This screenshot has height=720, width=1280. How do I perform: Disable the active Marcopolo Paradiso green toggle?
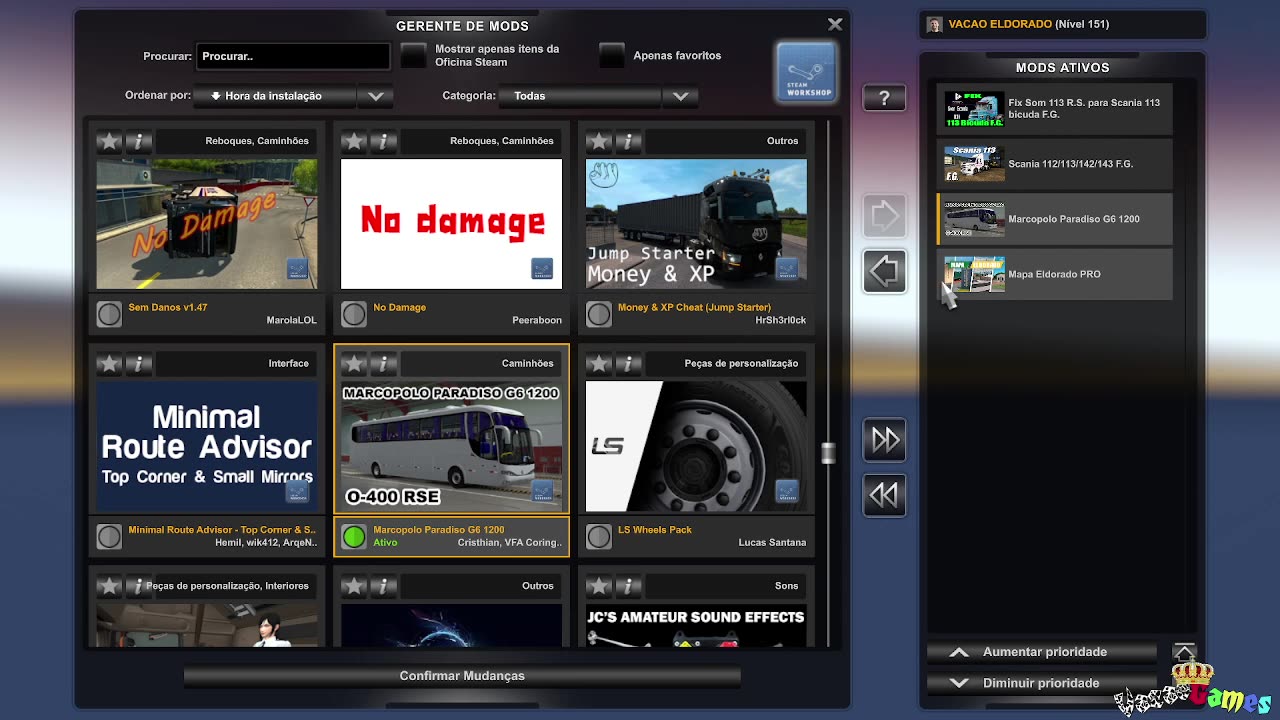coord(354,537)
